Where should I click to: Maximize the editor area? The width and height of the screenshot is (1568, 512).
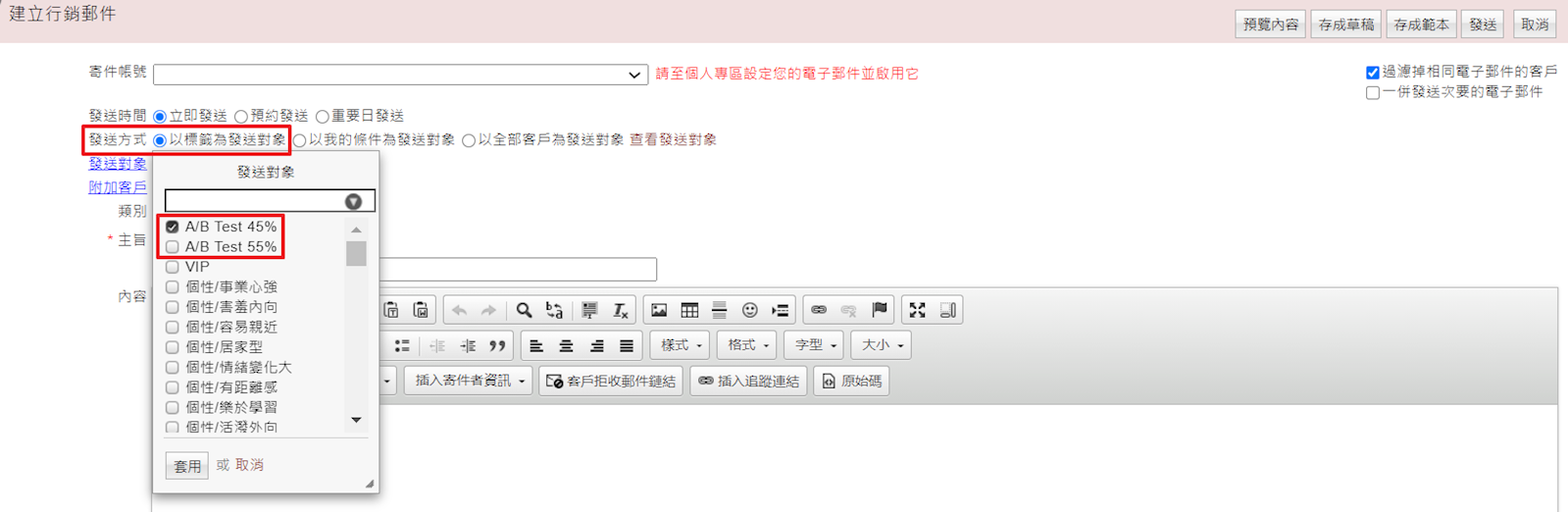917,310
